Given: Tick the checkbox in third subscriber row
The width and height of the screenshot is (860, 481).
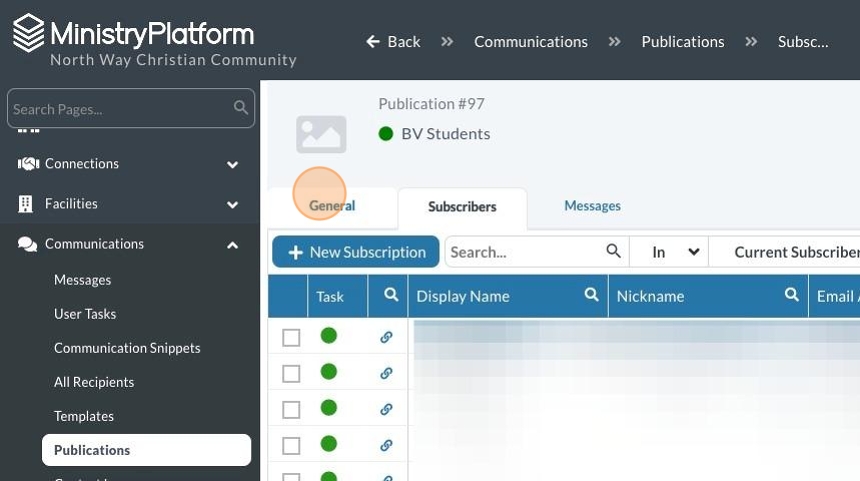Looking at the screenshot, I should [291, 410].
